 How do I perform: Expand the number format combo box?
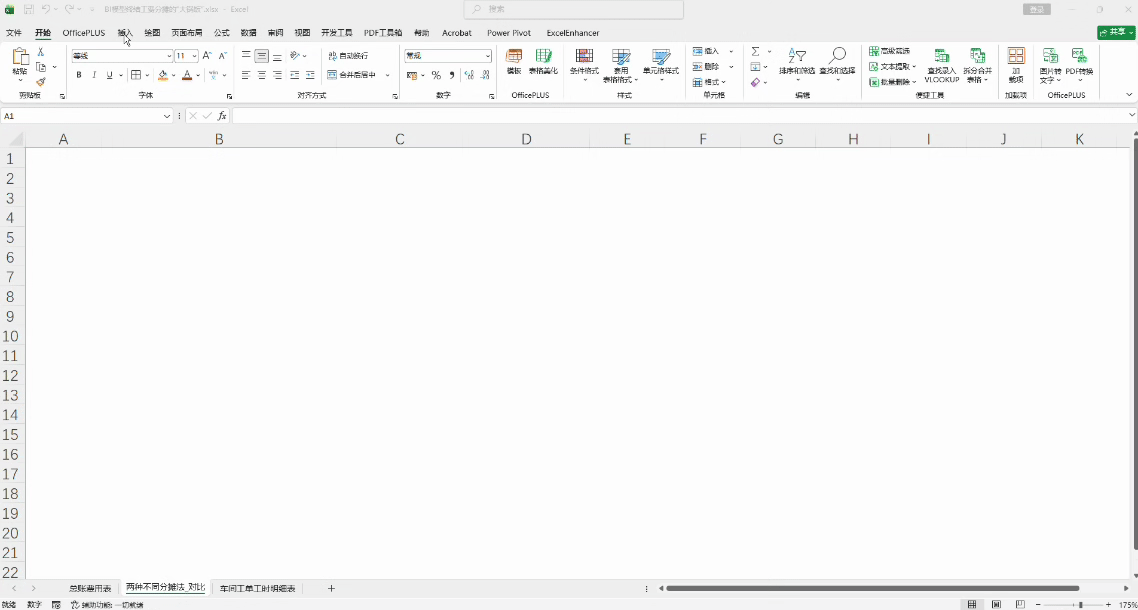[x=488, y=56]
